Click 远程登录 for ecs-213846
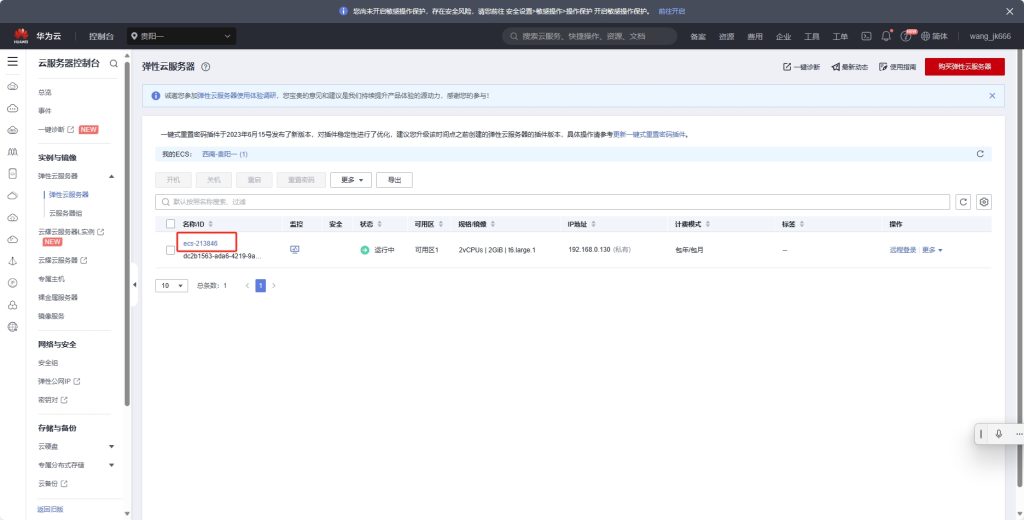The image size is (1024, 520). point(903,250)
